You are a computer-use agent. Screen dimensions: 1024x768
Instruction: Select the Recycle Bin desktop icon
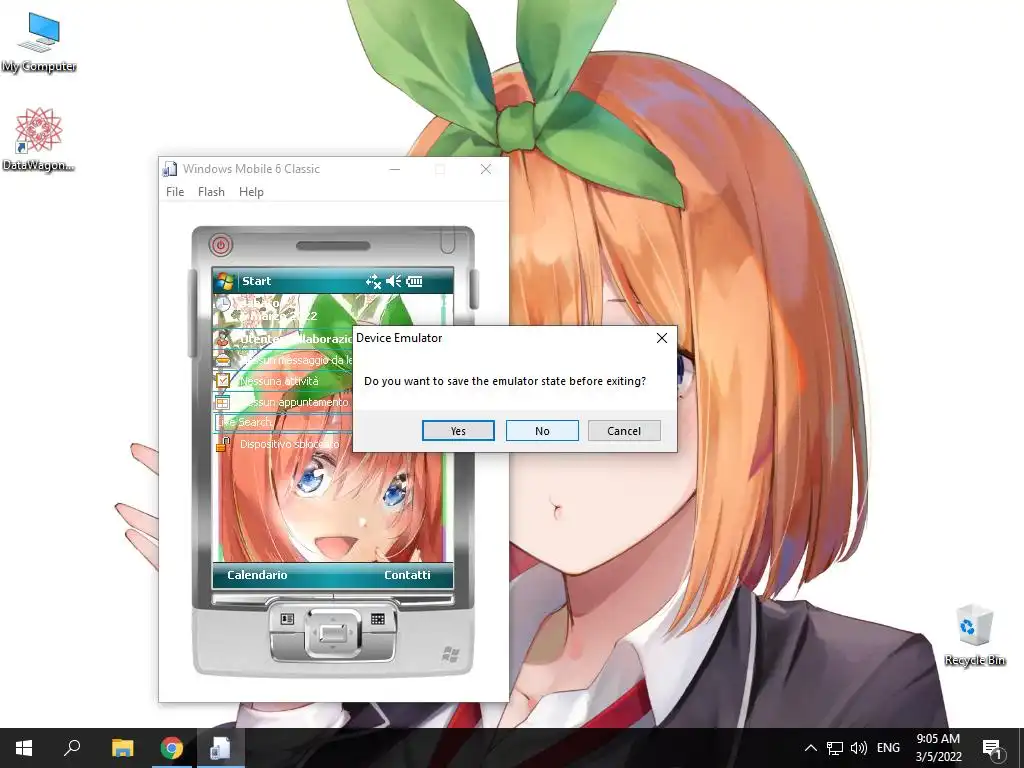[x=974, y=635]
